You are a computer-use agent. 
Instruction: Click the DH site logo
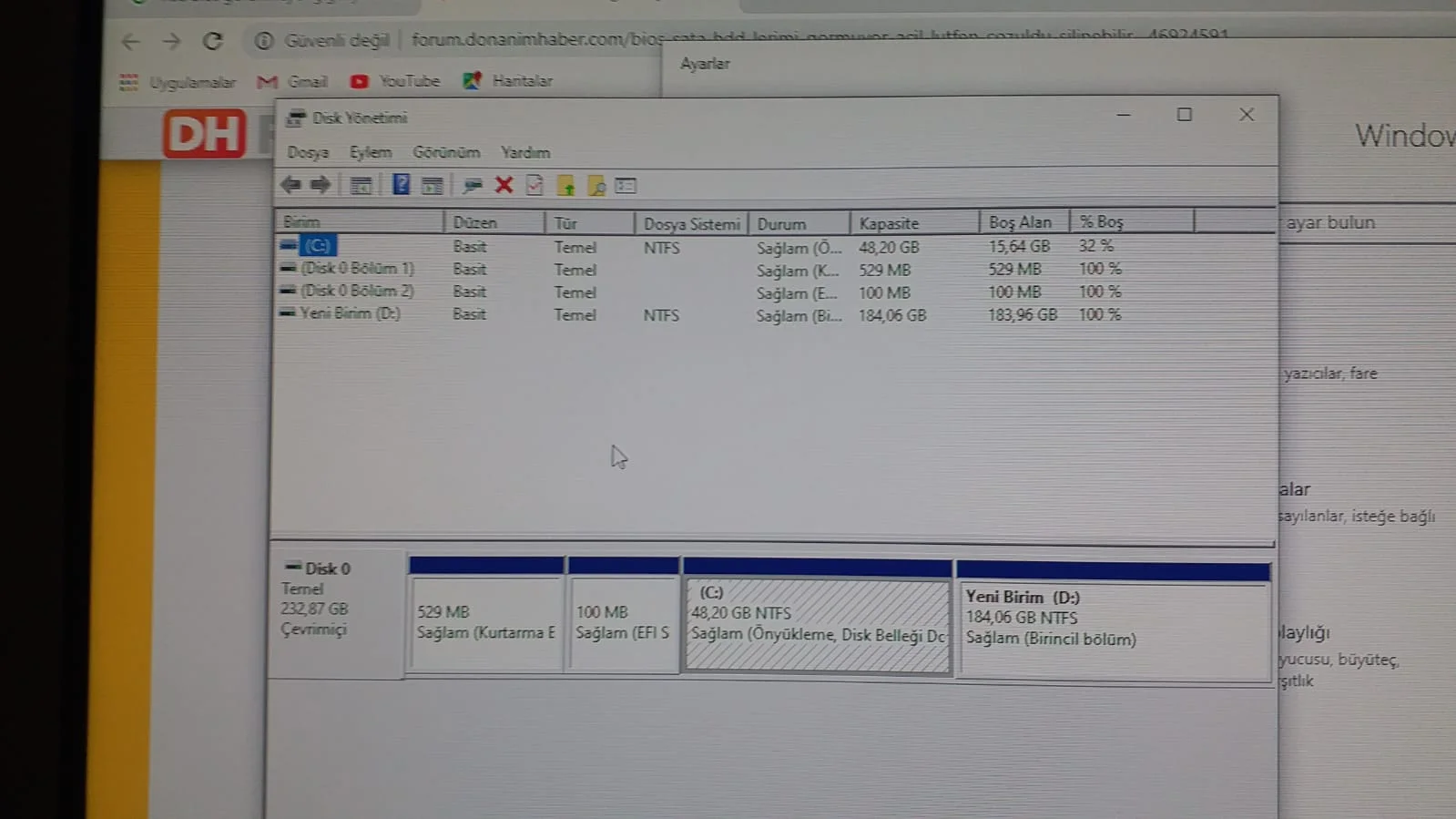[205, 133]
